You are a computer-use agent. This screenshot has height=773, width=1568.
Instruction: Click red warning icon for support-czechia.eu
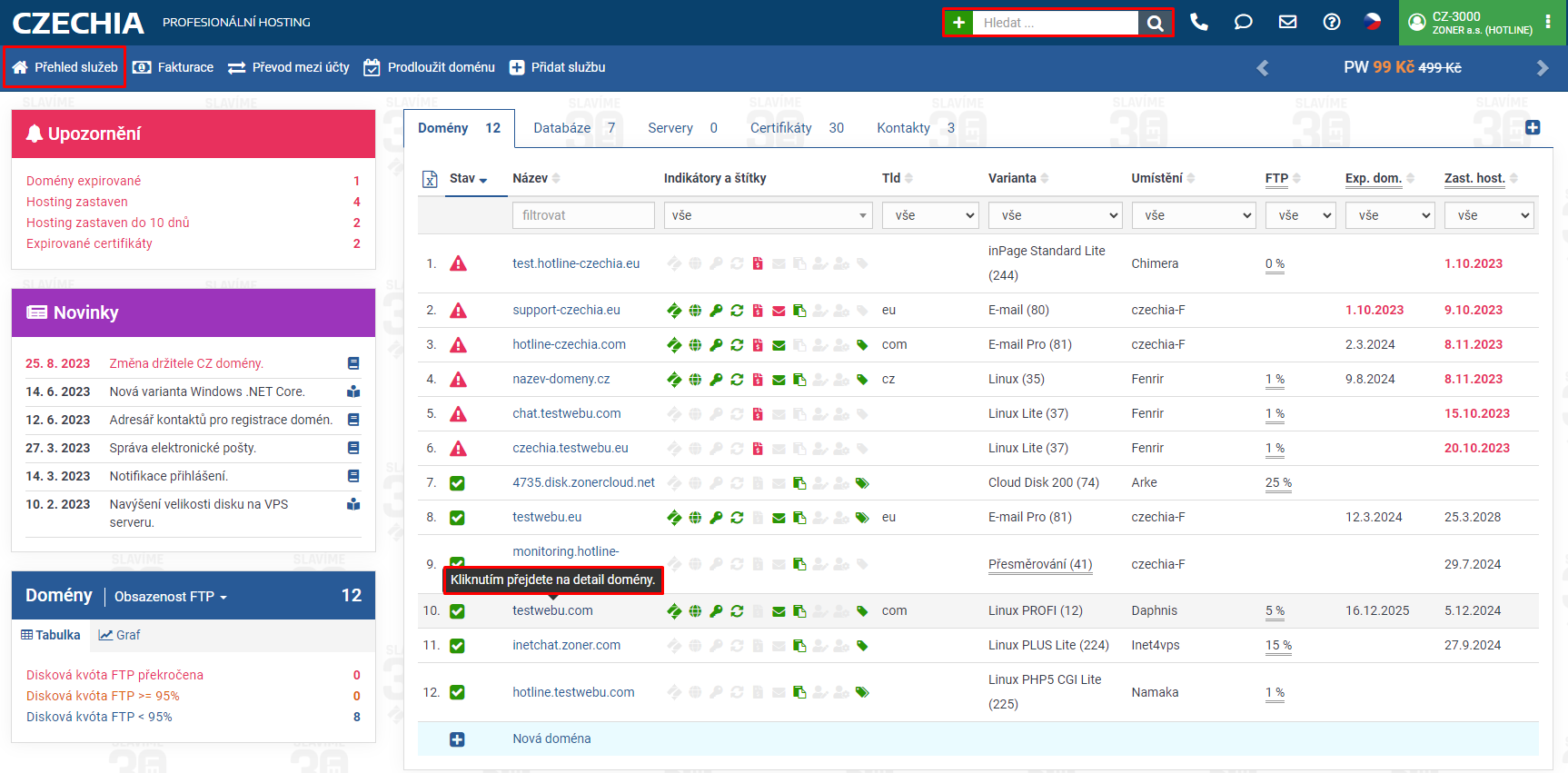[459, 310]
